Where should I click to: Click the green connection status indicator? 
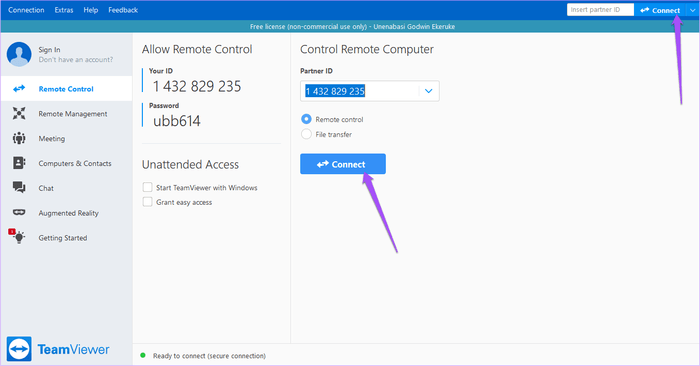[143, 355]
